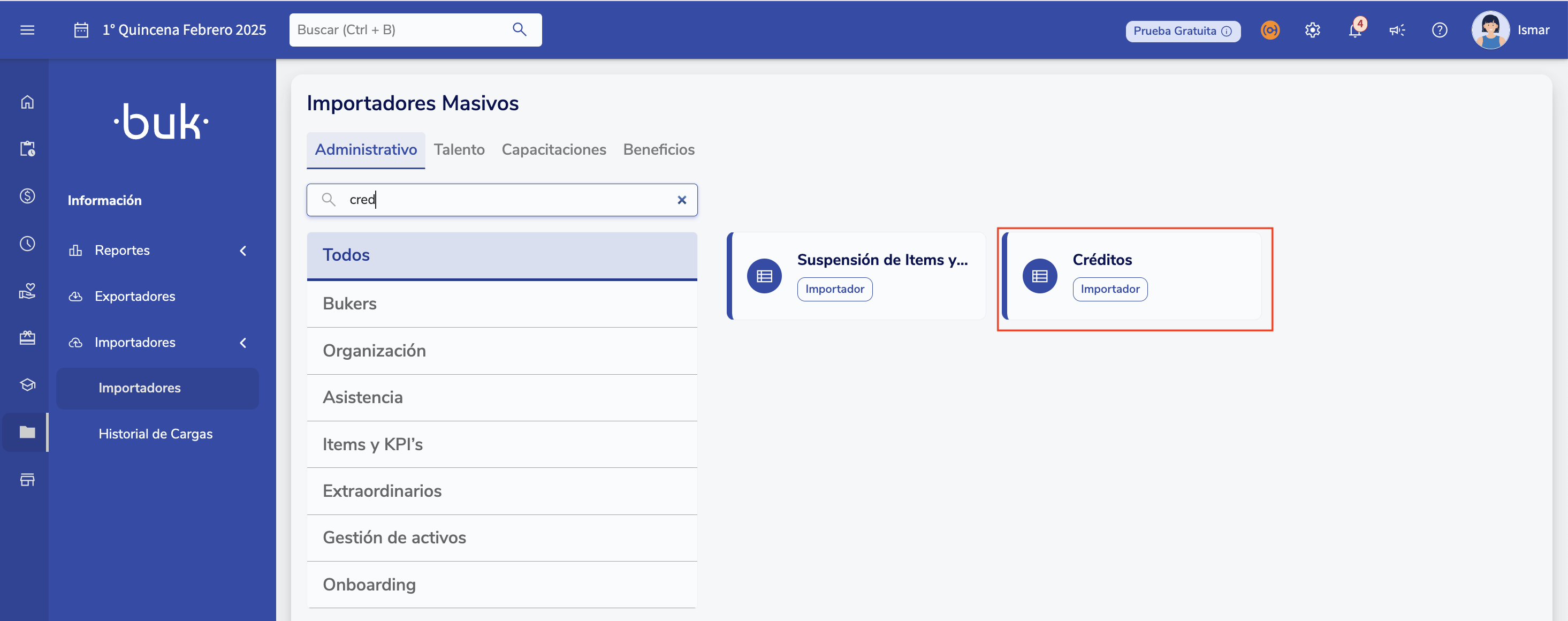The image size is (1568, 621).
Task: Open Historial de Cargas link
Action: click(155, 434)
